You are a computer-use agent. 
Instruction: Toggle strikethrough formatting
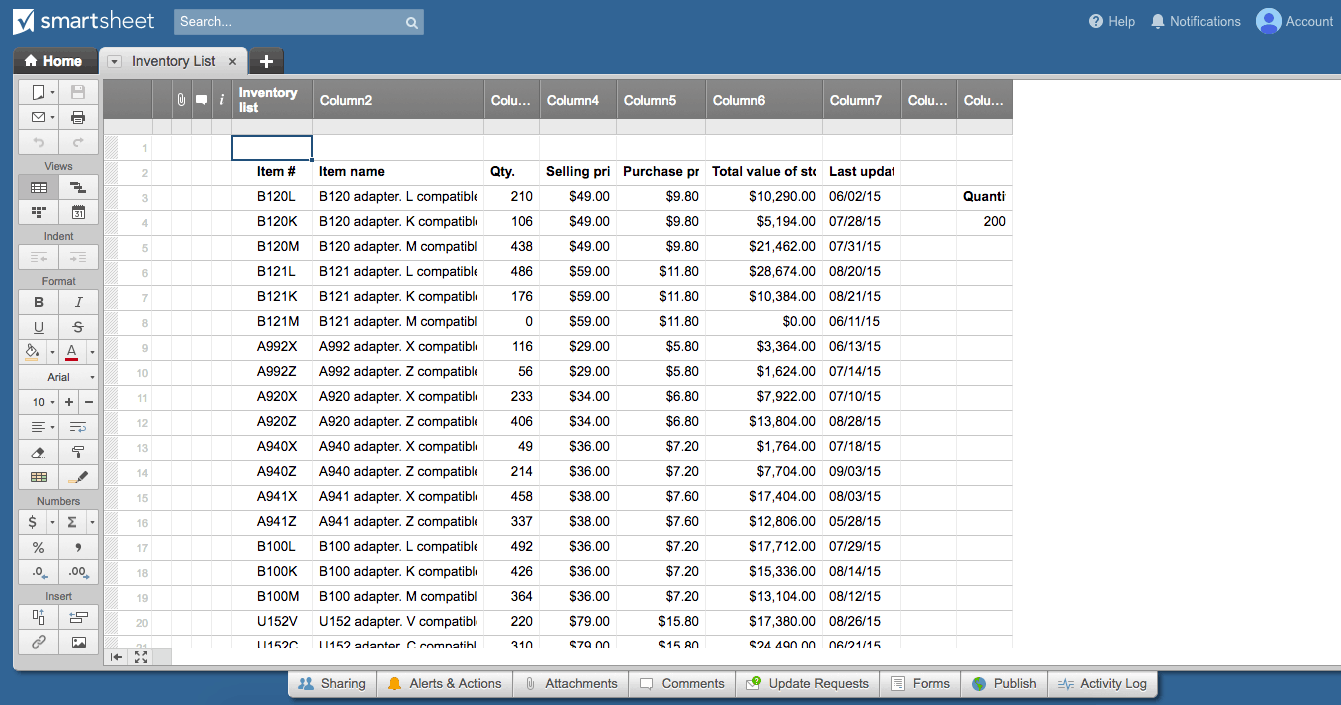tap(78, 327)
